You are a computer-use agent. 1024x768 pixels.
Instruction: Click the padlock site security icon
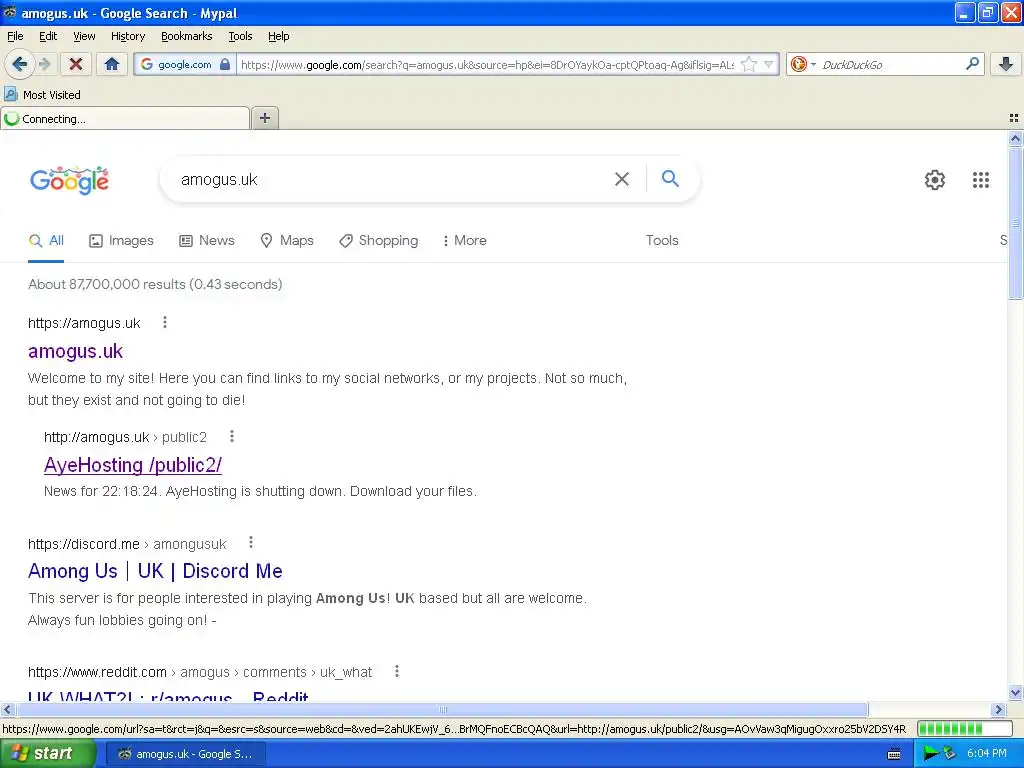tap(225, 64)
